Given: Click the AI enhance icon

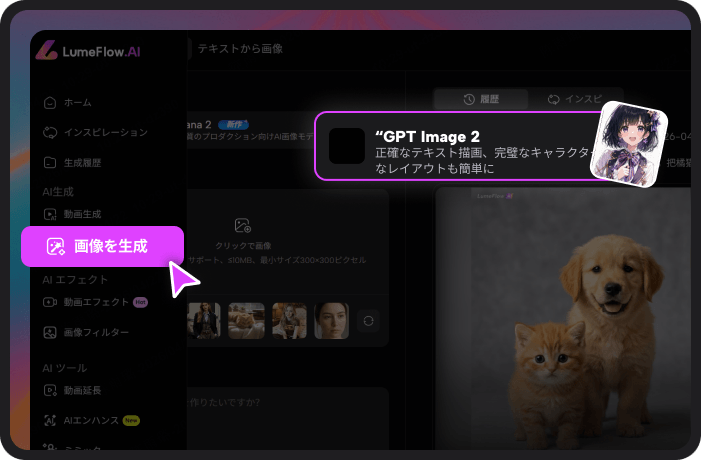Looking at the screenshot, I should pos(50,420).
